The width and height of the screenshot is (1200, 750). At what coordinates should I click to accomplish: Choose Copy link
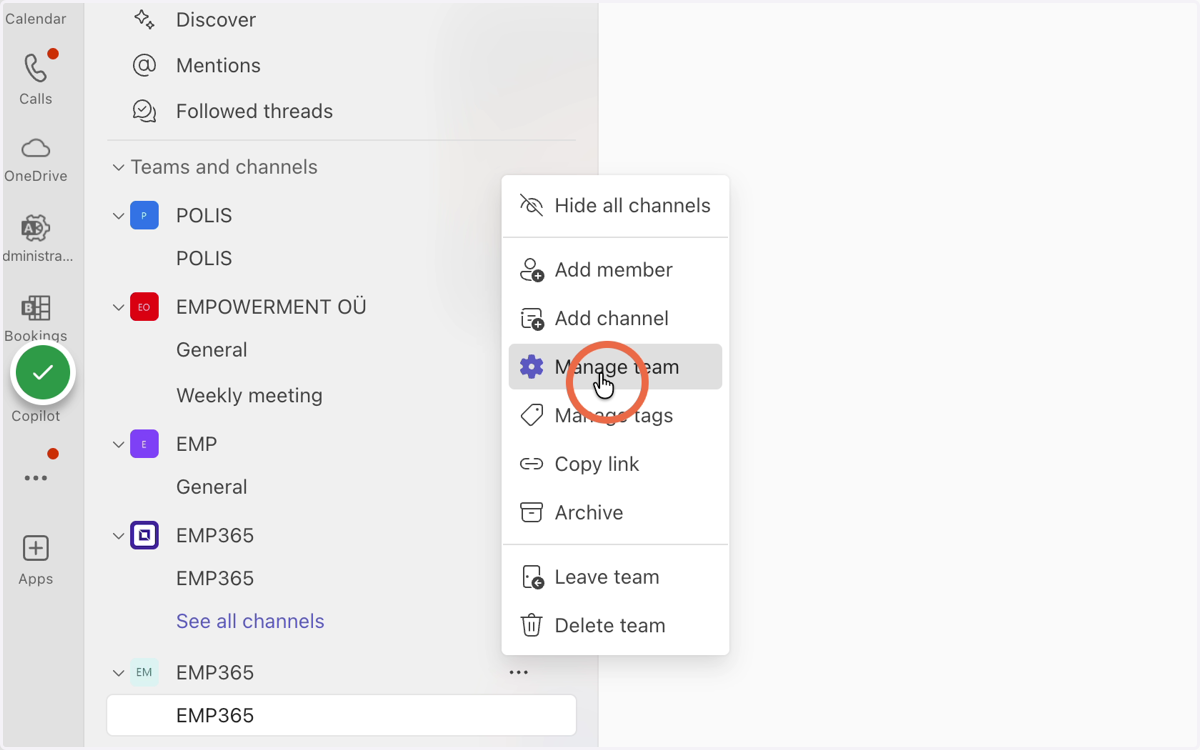615,464
